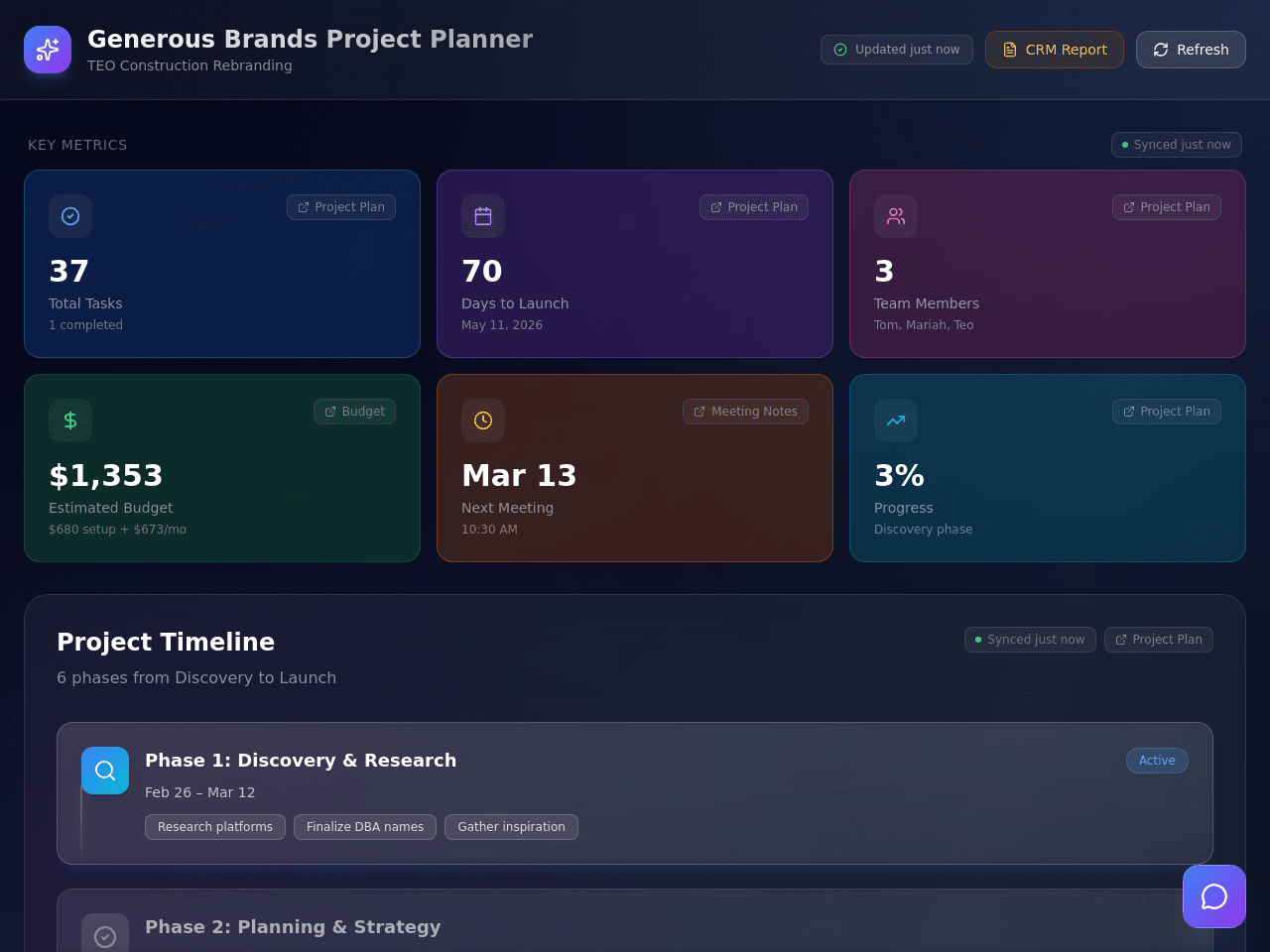Viewport: 1270px width, 952px height.
Task: Click the clock icon on Next Meeting card
Action: (x=483, y=420)
